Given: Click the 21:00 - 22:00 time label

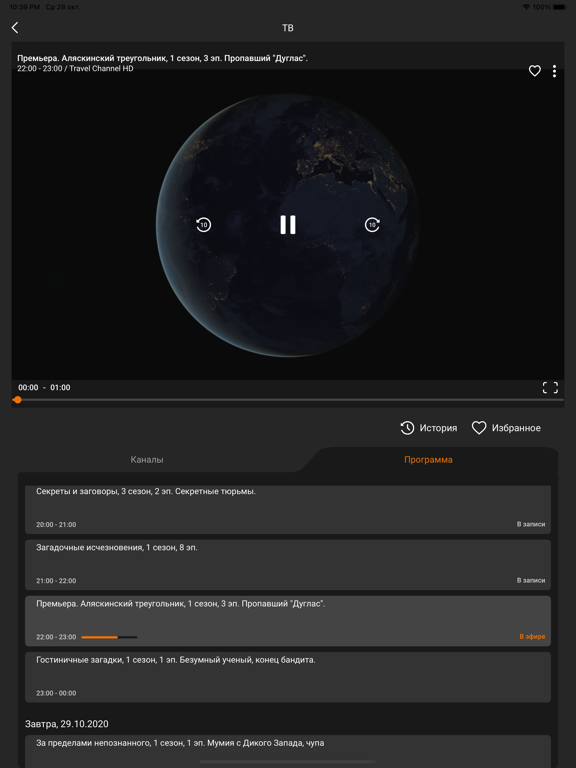Looking at the screenshot, I should coord(56,581).
